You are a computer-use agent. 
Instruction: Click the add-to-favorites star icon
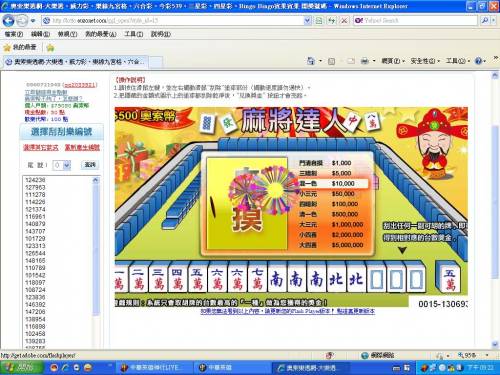[50, 48]
